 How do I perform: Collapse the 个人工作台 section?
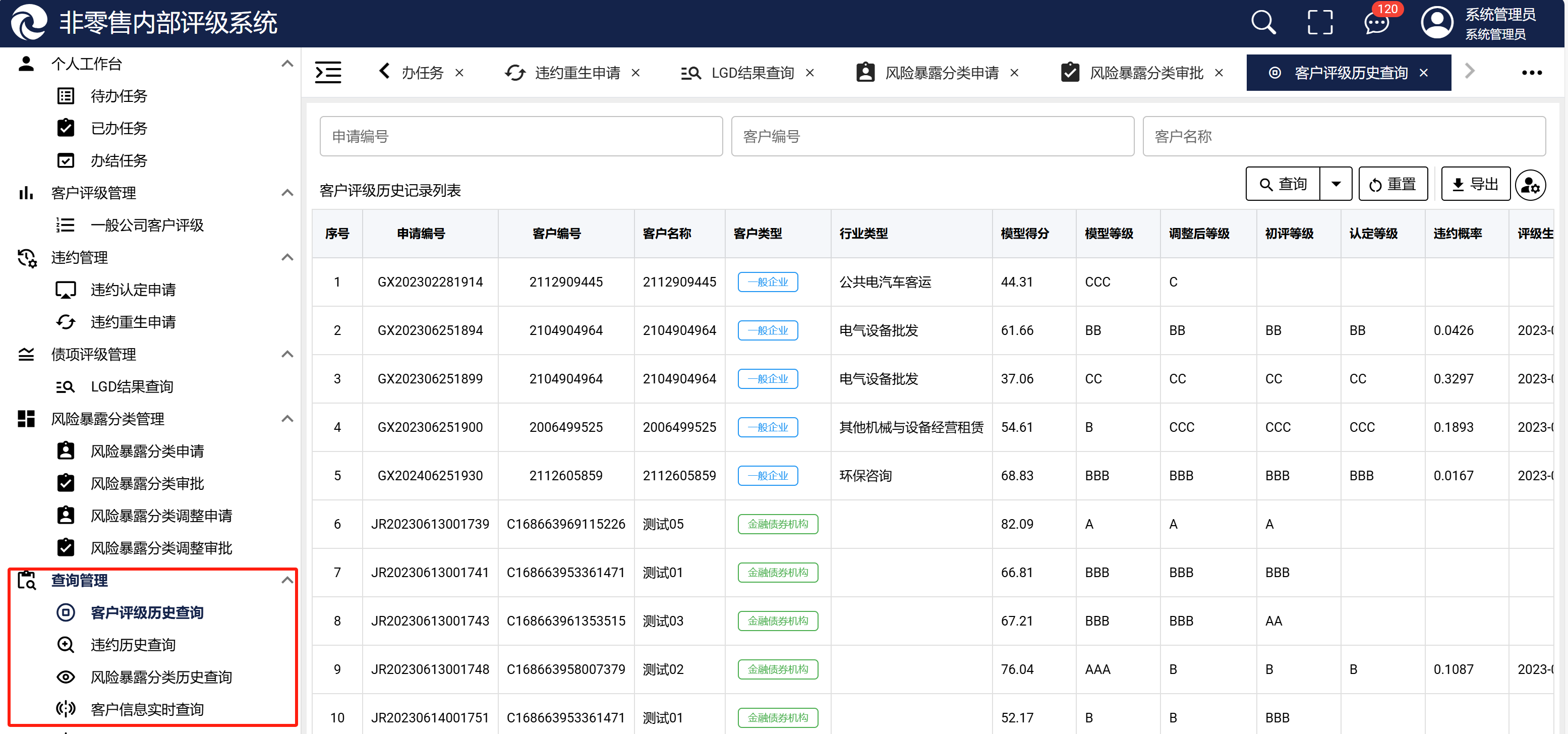click(x=287, y=63)
